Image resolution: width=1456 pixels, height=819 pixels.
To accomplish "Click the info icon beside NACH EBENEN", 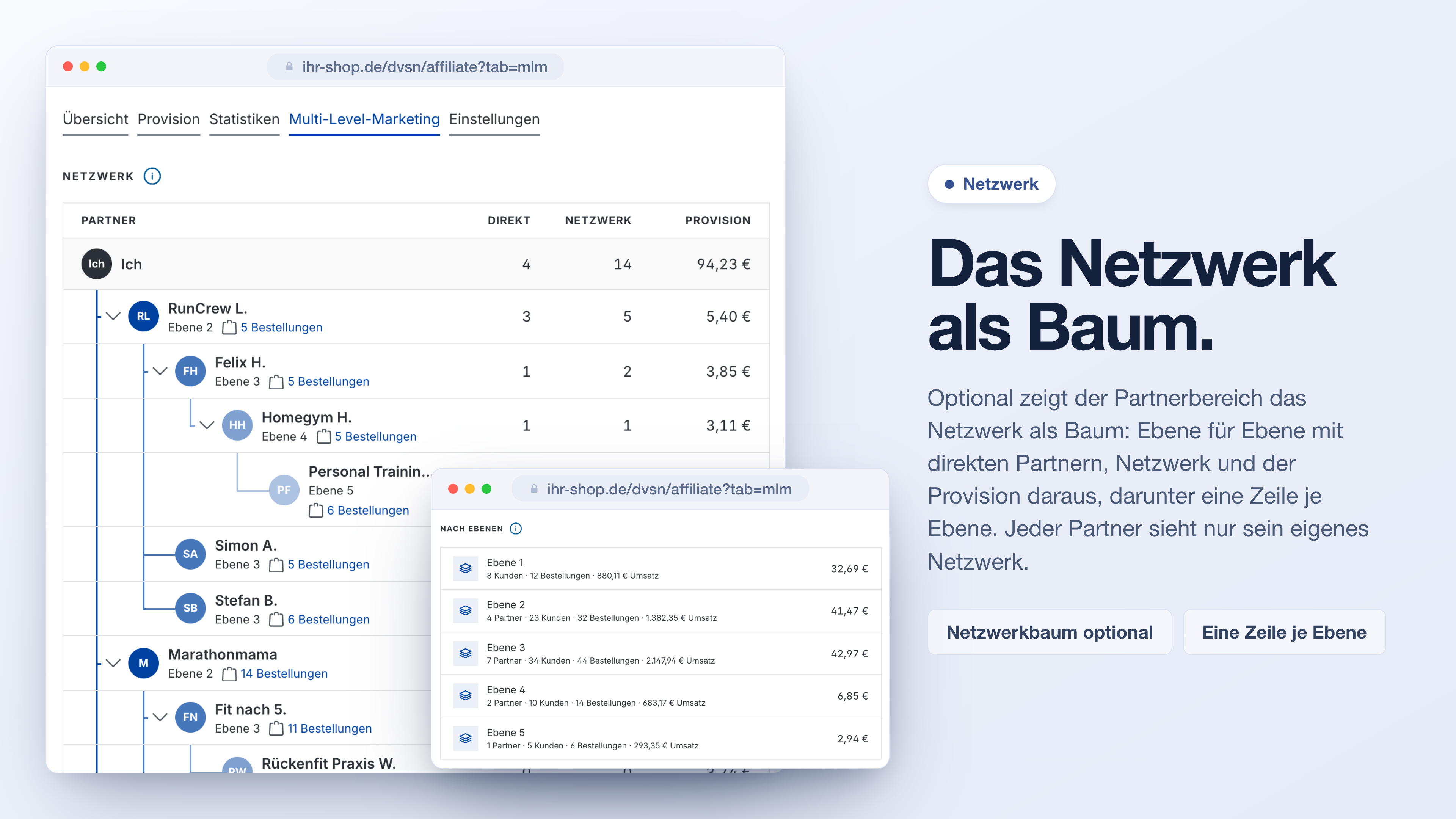I will coord(516,529).
